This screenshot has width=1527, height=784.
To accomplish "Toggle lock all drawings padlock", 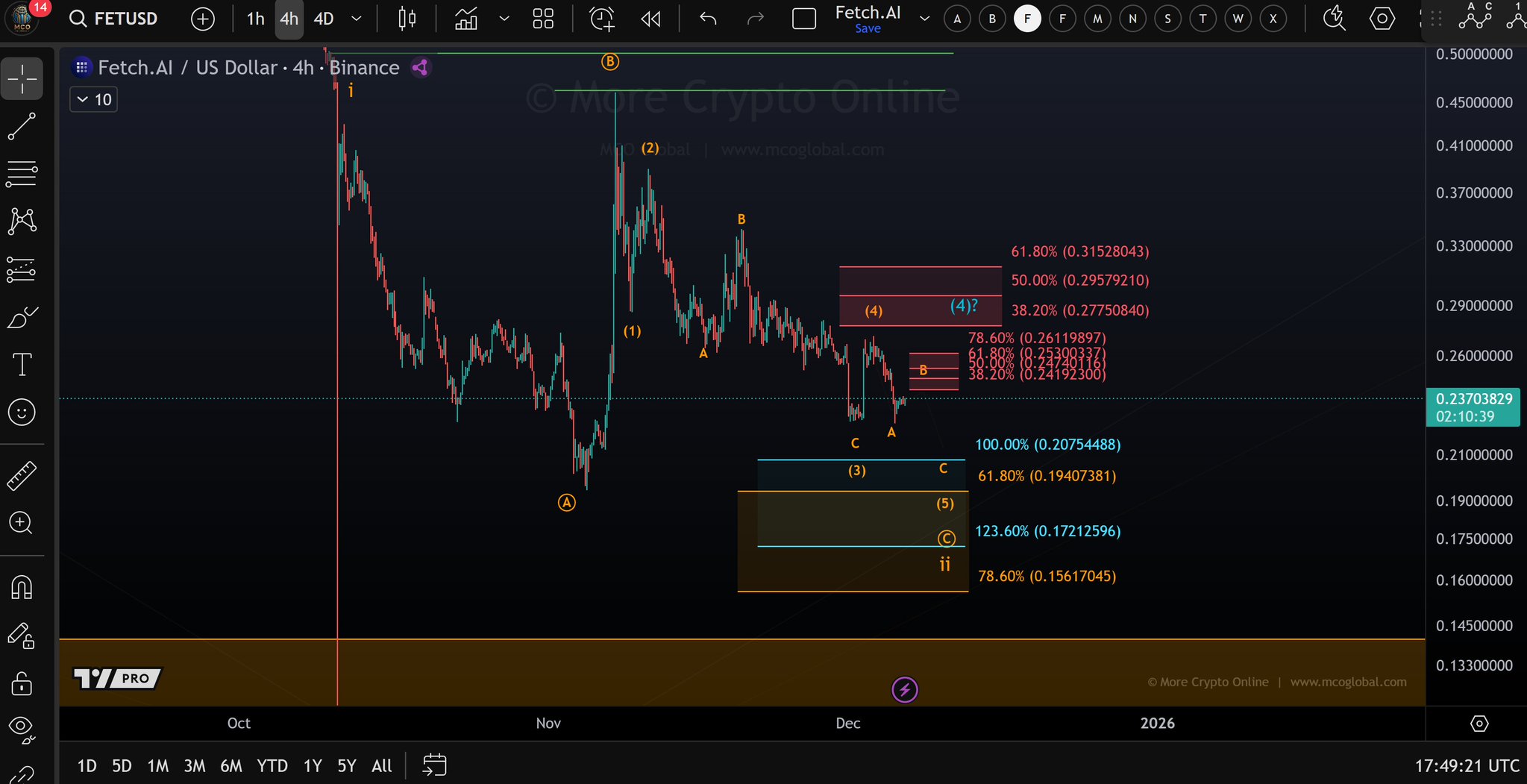I will point(22,683).
